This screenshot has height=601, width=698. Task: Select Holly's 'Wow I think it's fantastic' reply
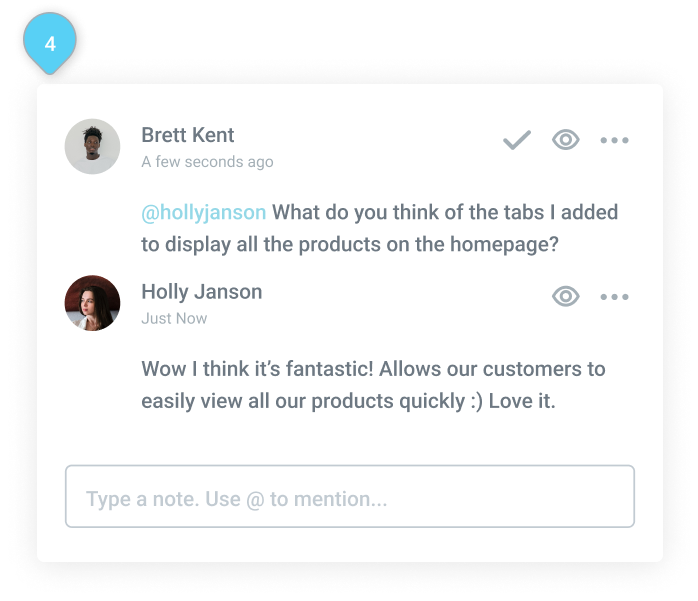coord(373,385)
